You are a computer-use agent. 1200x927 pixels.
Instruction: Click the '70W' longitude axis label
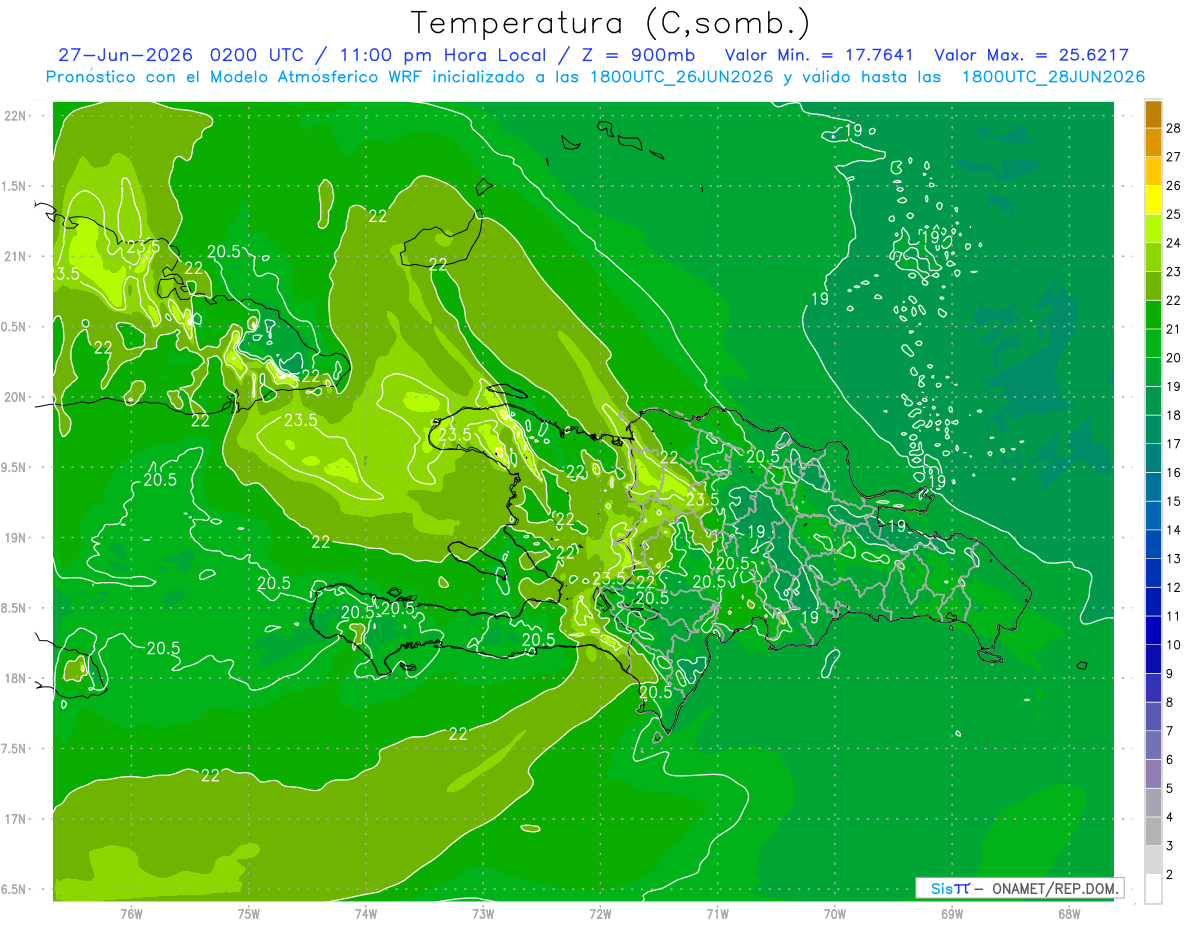point(834,914)
